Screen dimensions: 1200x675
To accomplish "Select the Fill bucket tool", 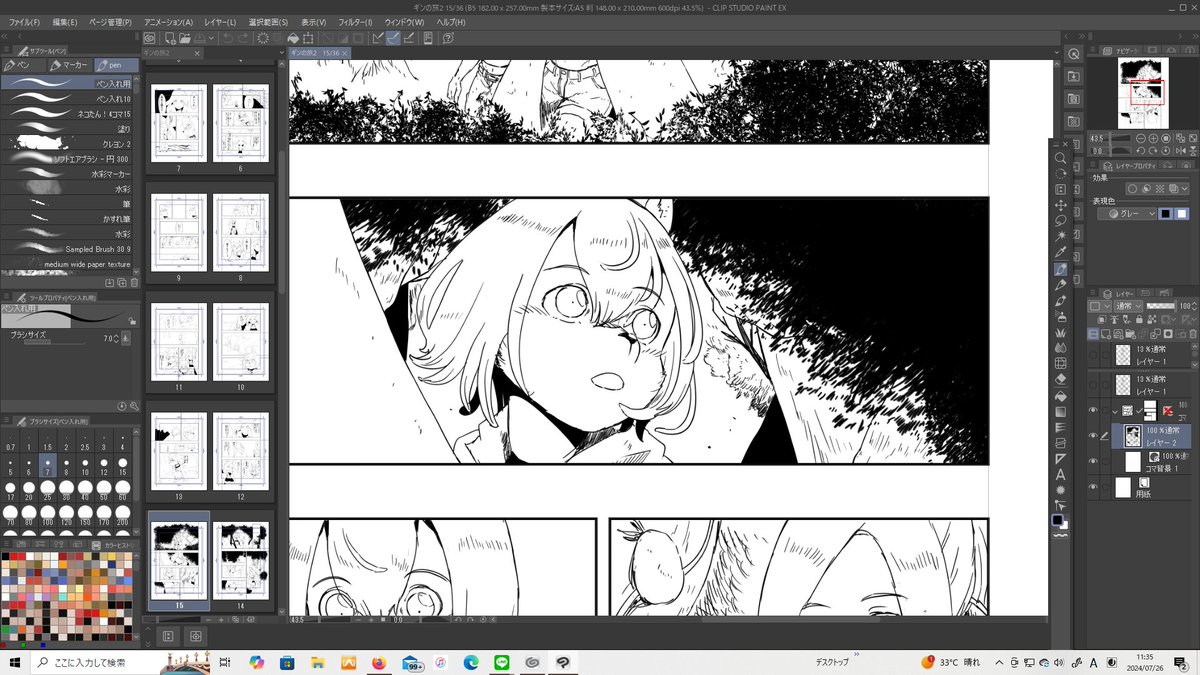I will coord(1060,396).
